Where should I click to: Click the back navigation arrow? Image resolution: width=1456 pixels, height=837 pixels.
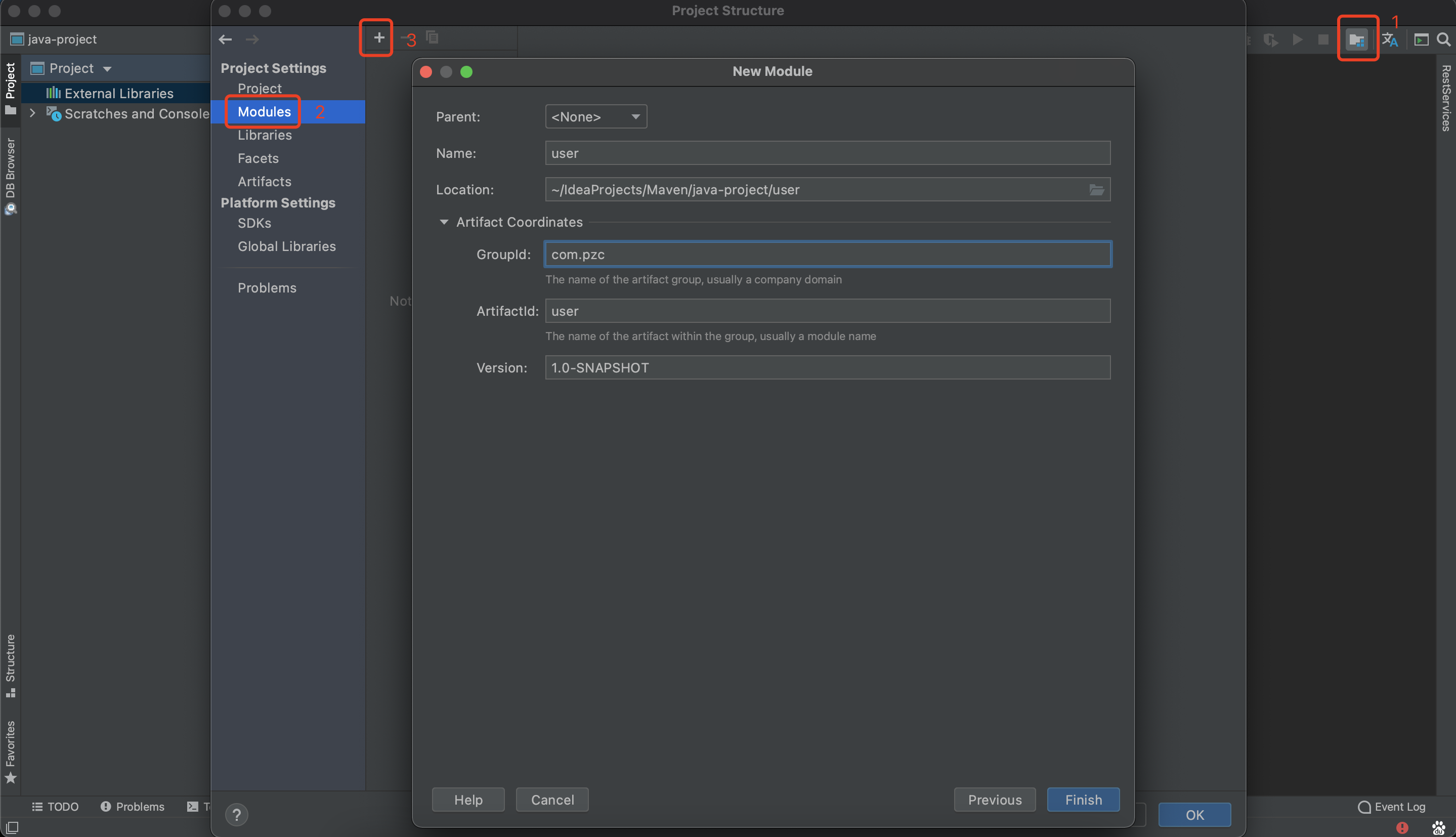coord(225,39)
